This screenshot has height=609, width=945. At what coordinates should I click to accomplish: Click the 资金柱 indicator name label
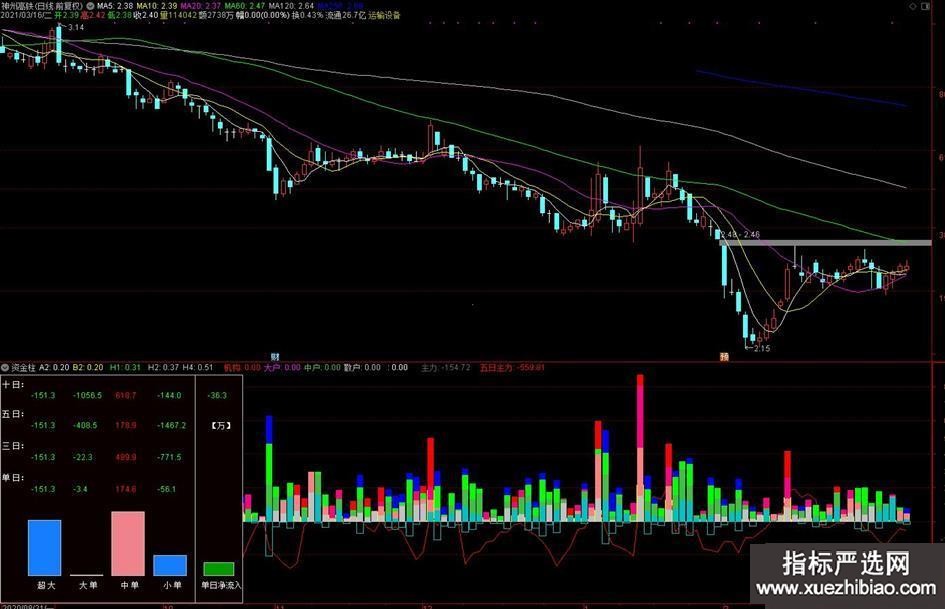pyautogui.click(x=23, y=367)
